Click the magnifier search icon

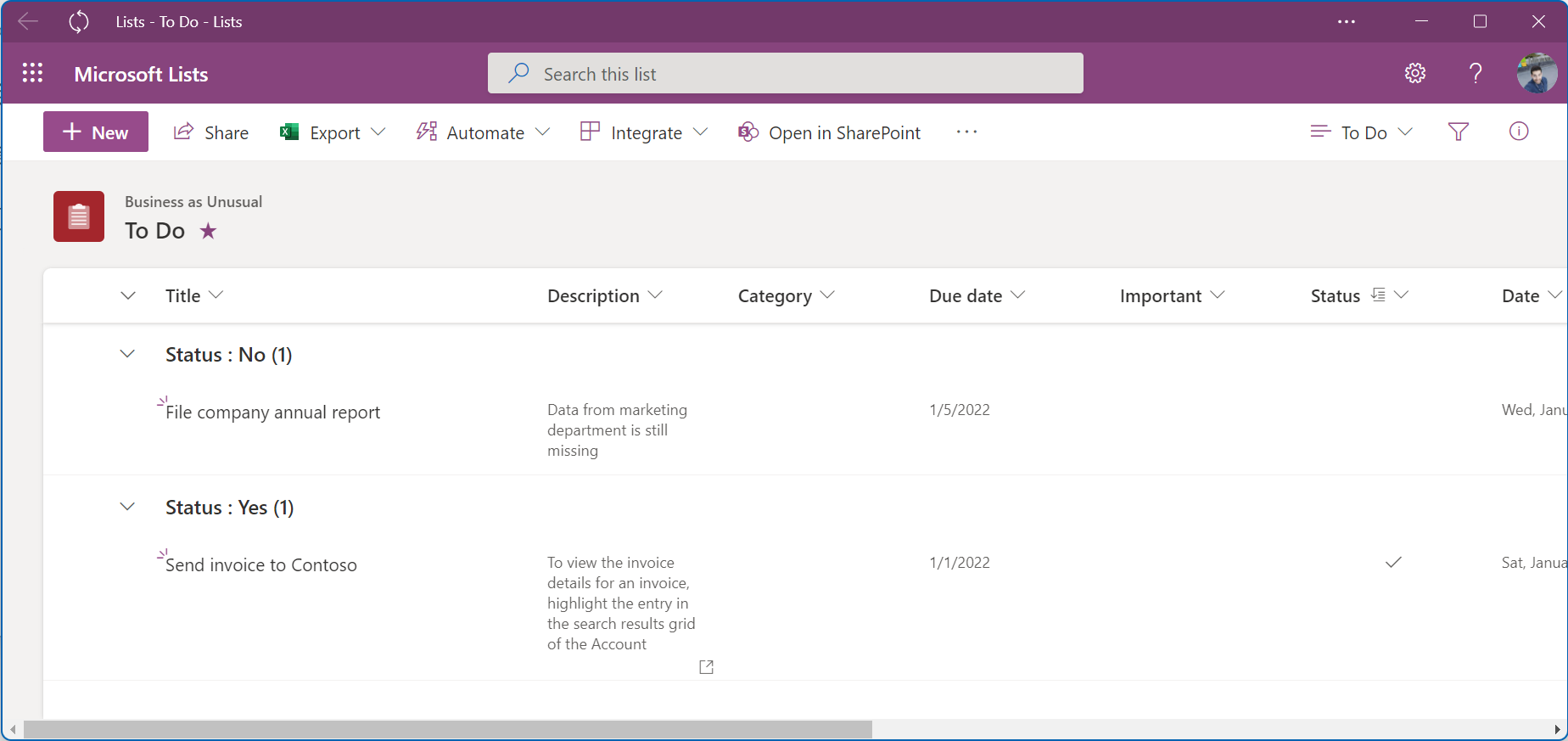518,73
